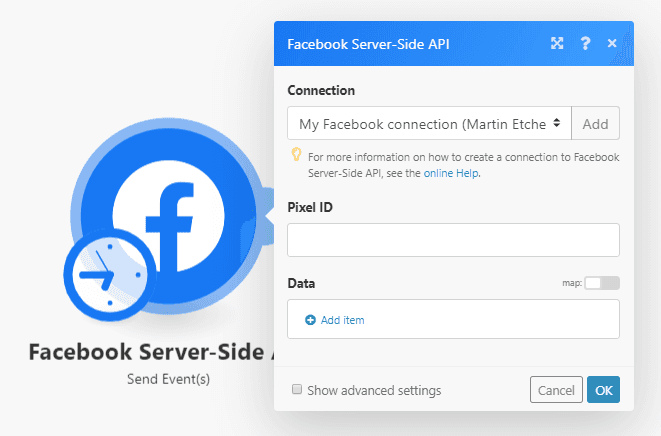Click the Pixel ID field label

pos(312,207)
